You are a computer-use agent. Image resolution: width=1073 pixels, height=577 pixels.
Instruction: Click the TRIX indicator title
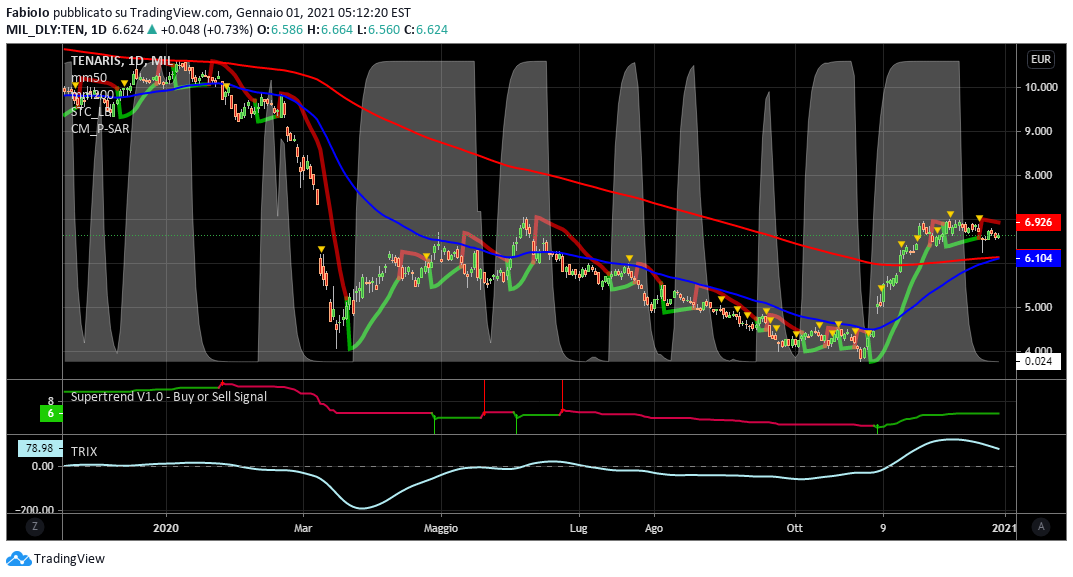point(84,452)
